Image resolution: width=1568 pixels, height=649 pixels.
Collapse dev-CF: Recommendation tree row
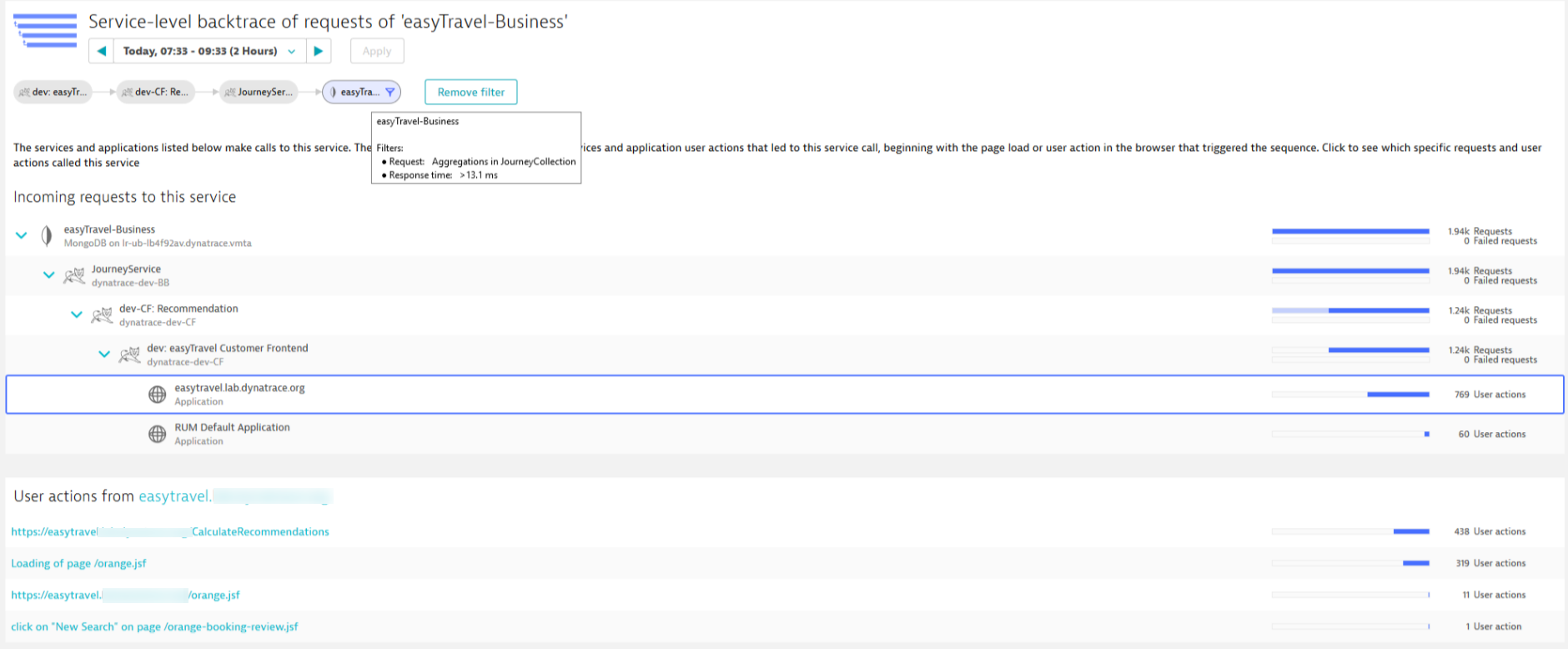pyautogui.click(x=77, y=314)
